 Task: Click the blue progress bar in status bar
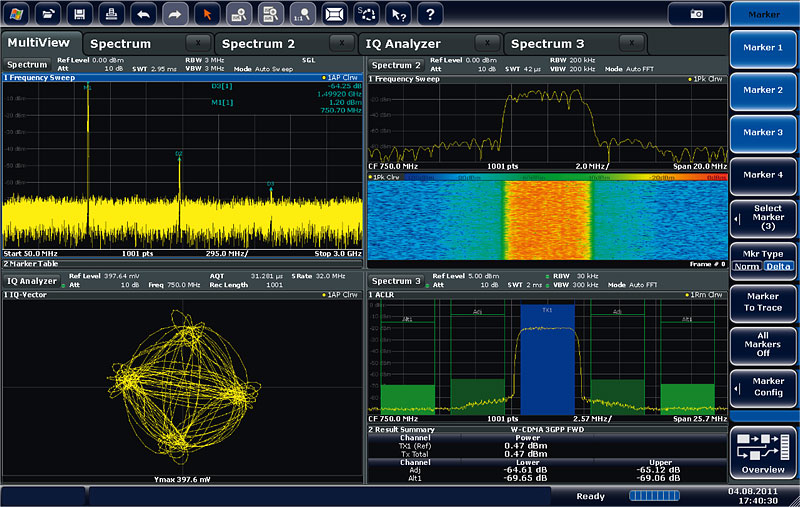click(x=654, y=495)
